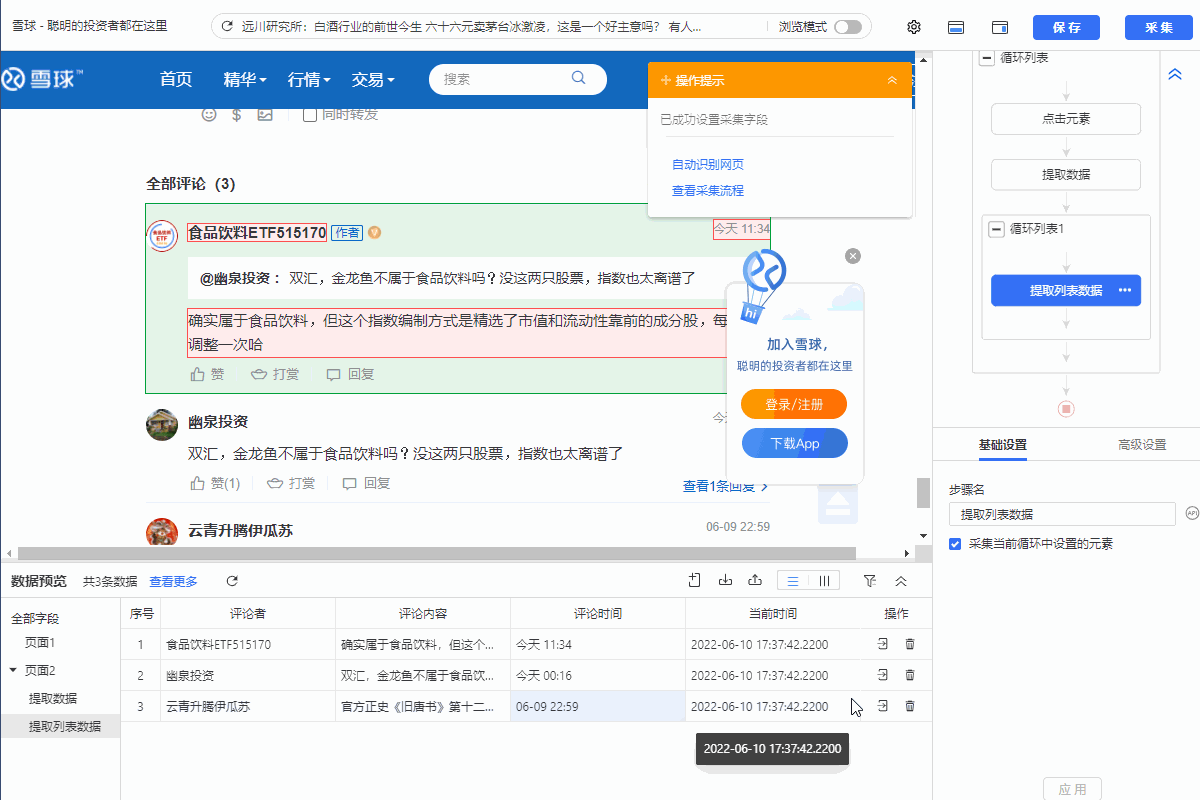Click the API icon beside step name field
The image size is (1200, 800).
(x=1191, y=513)
